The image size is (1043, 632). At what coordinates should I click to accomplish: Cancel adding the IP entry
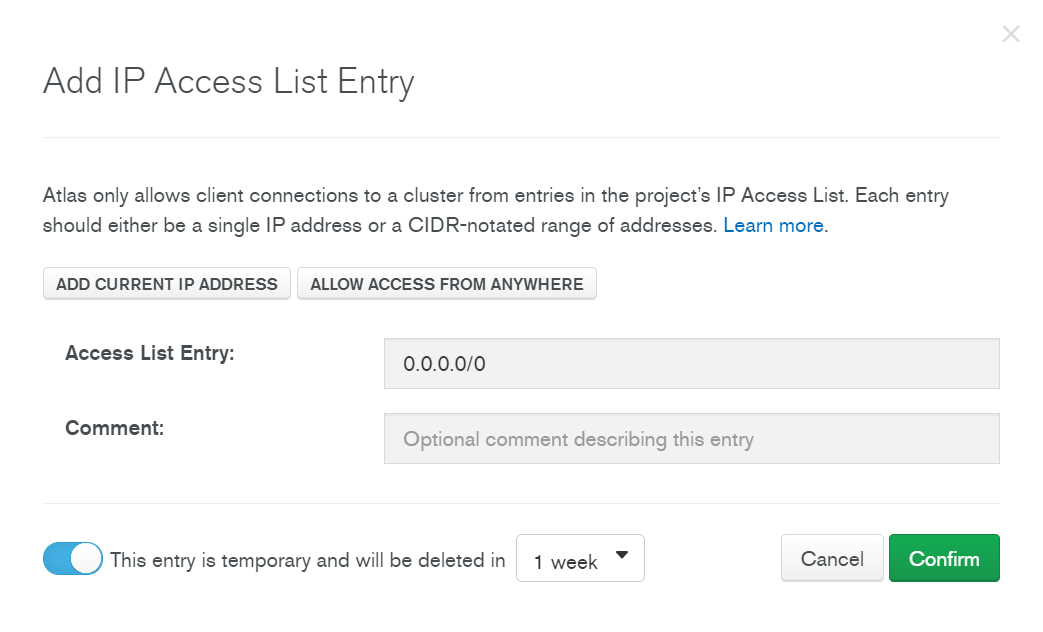coord(832,559)
